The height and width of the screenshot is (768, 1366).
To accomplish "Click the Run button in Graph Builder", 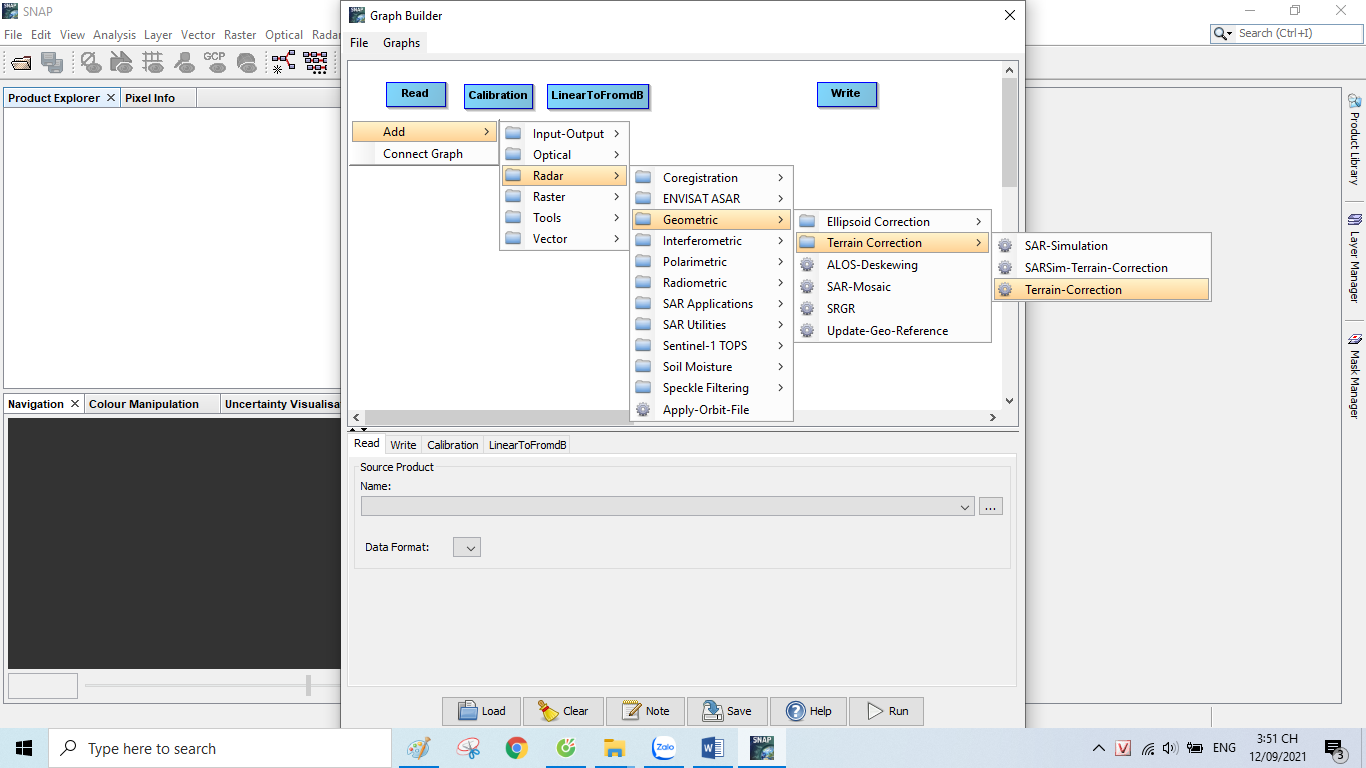I will click(886, 711).
